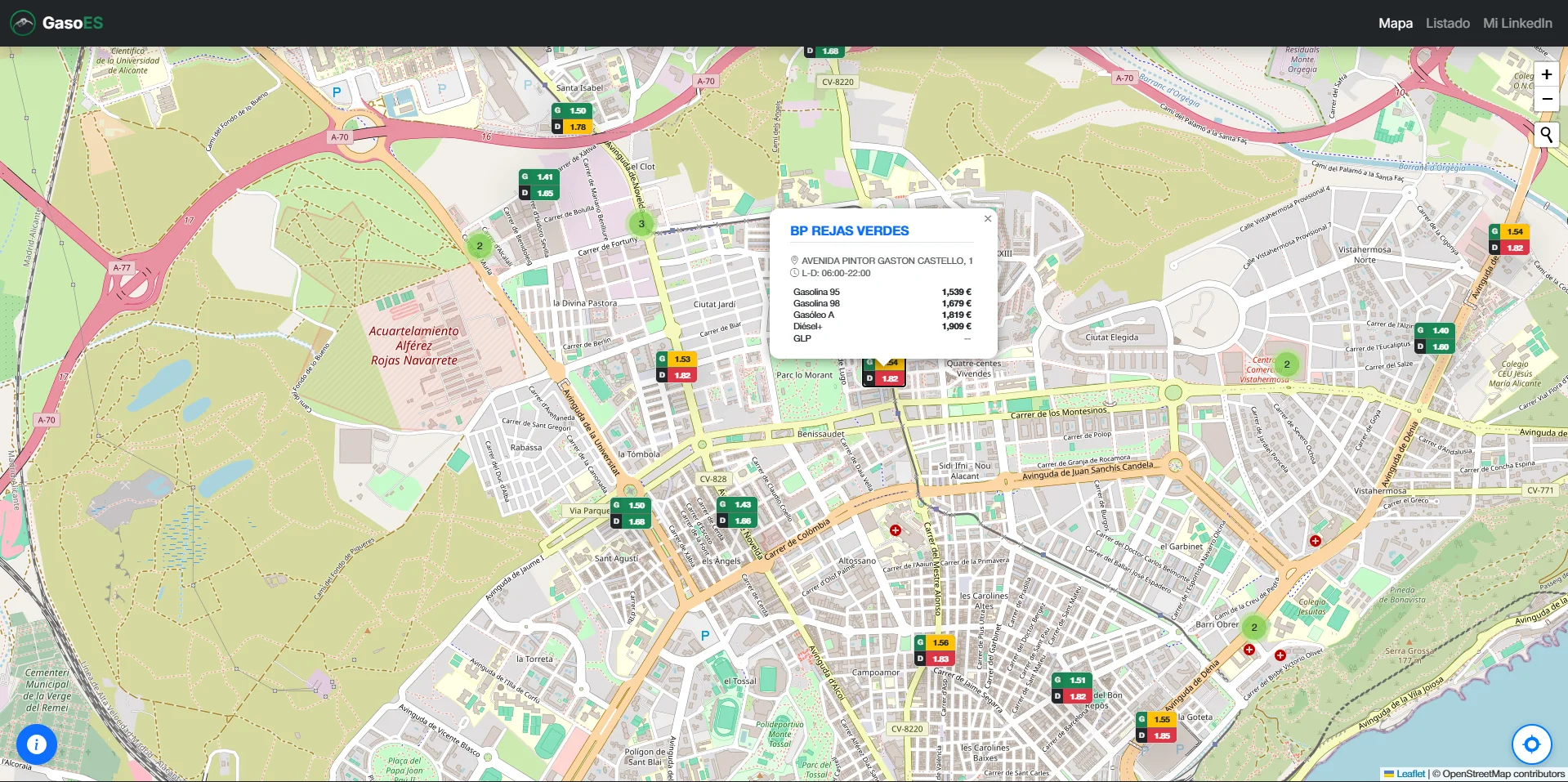
Task: Select station marker G 1.55 D 1.85
Action: click(1155, 727)
